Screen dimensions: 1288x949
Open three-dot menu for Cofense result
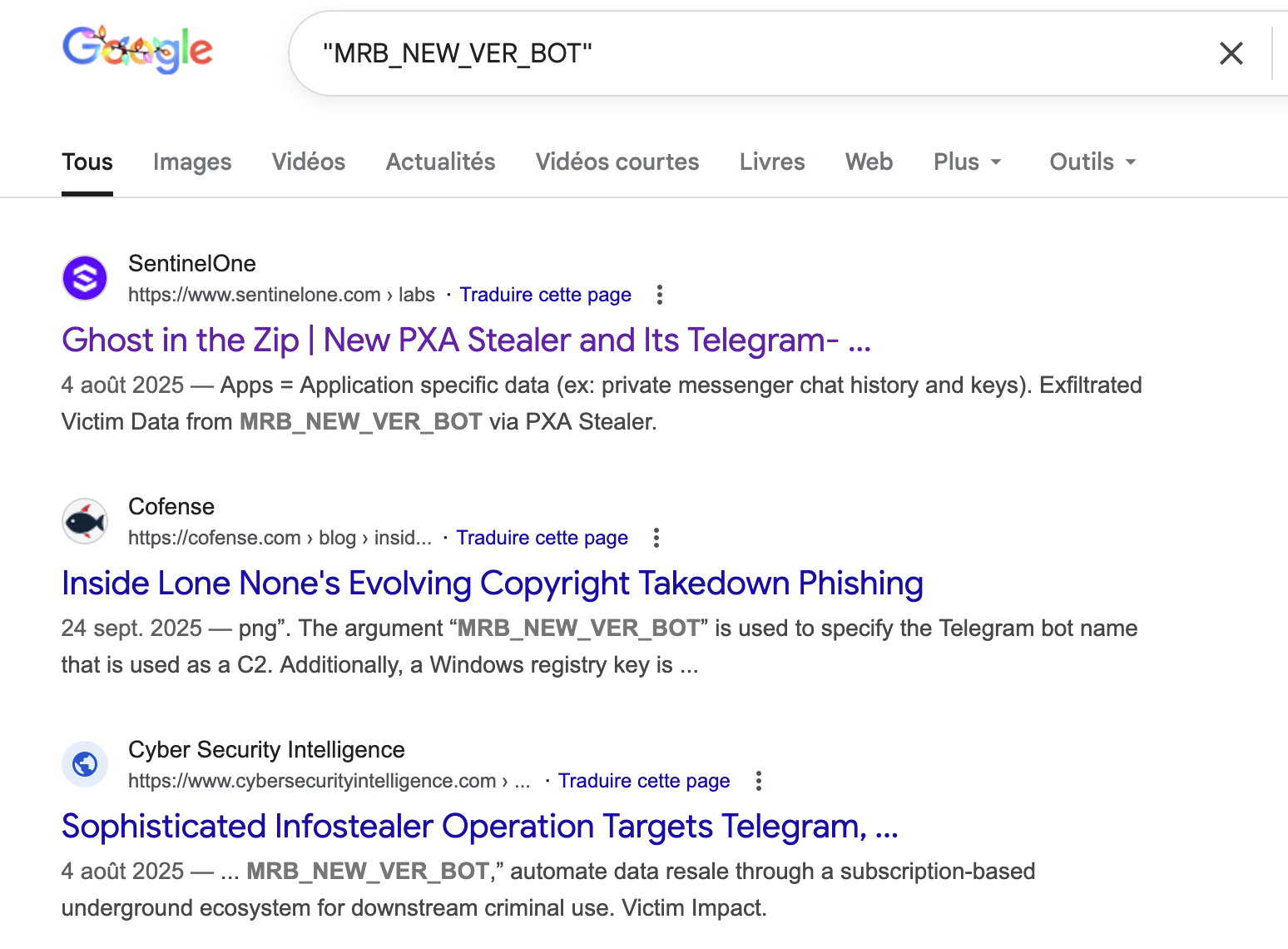pos(656,538)
